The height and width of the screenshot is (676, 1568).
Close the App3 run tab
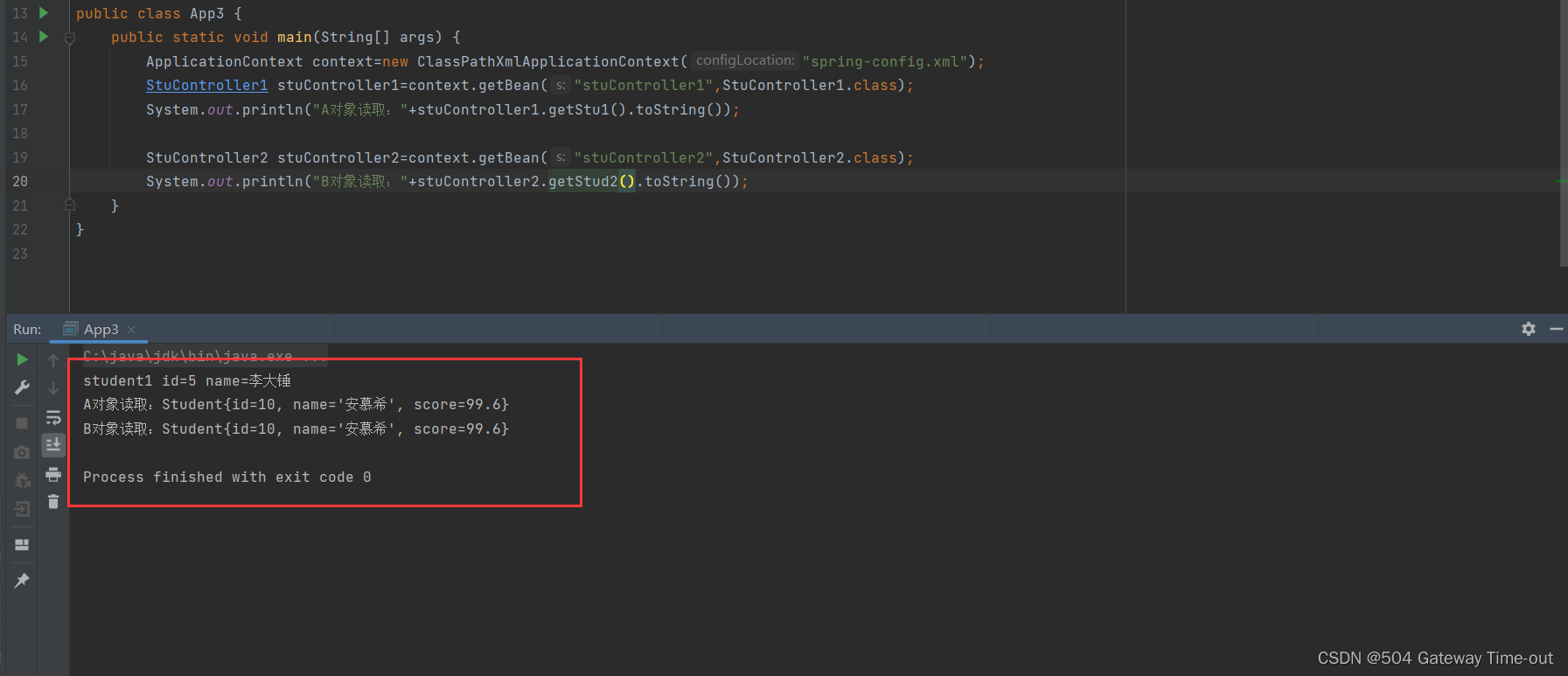click(x=131, y=330)
